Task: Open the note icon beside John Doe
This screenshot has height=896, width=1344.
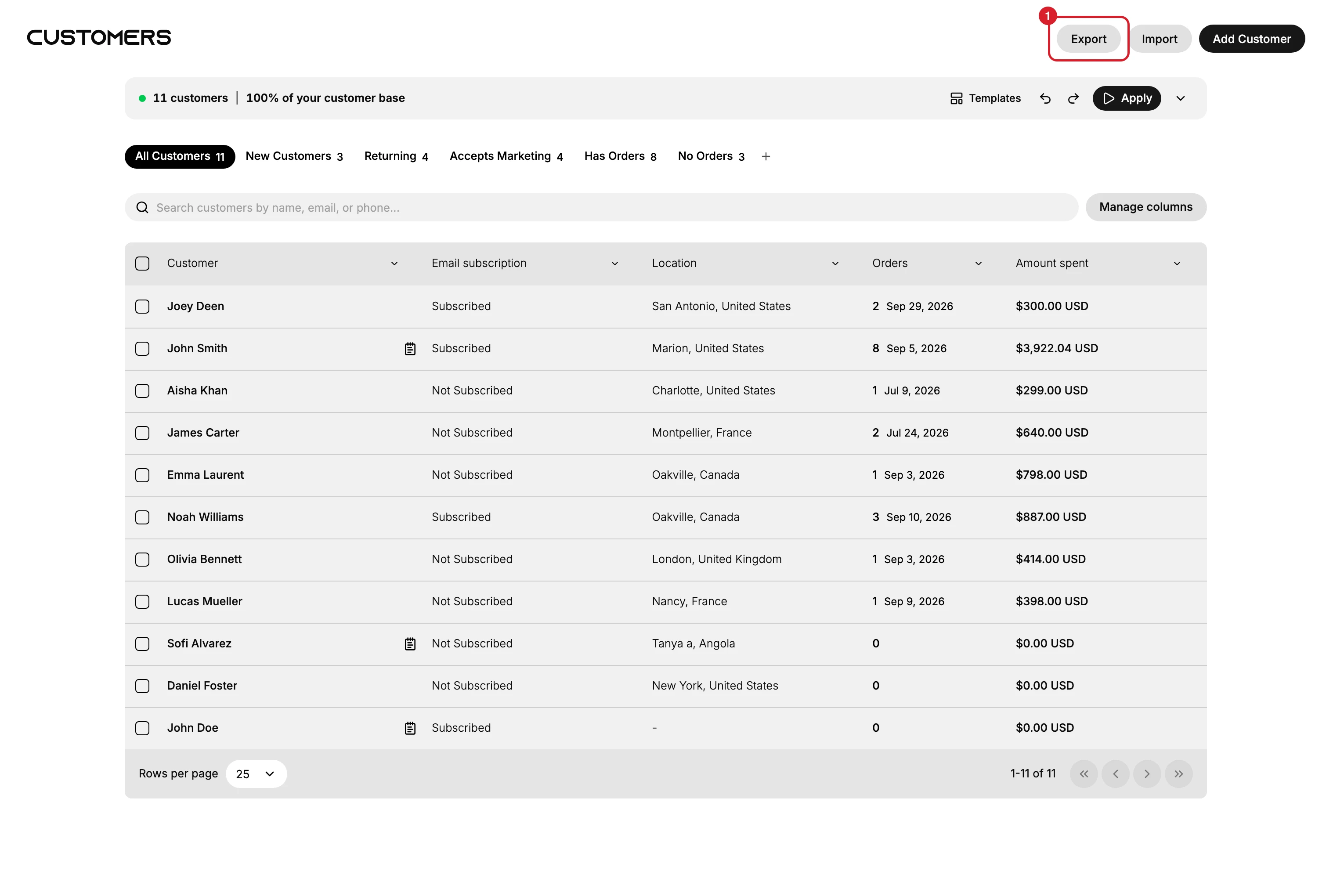Action: (x=410, y=728)
